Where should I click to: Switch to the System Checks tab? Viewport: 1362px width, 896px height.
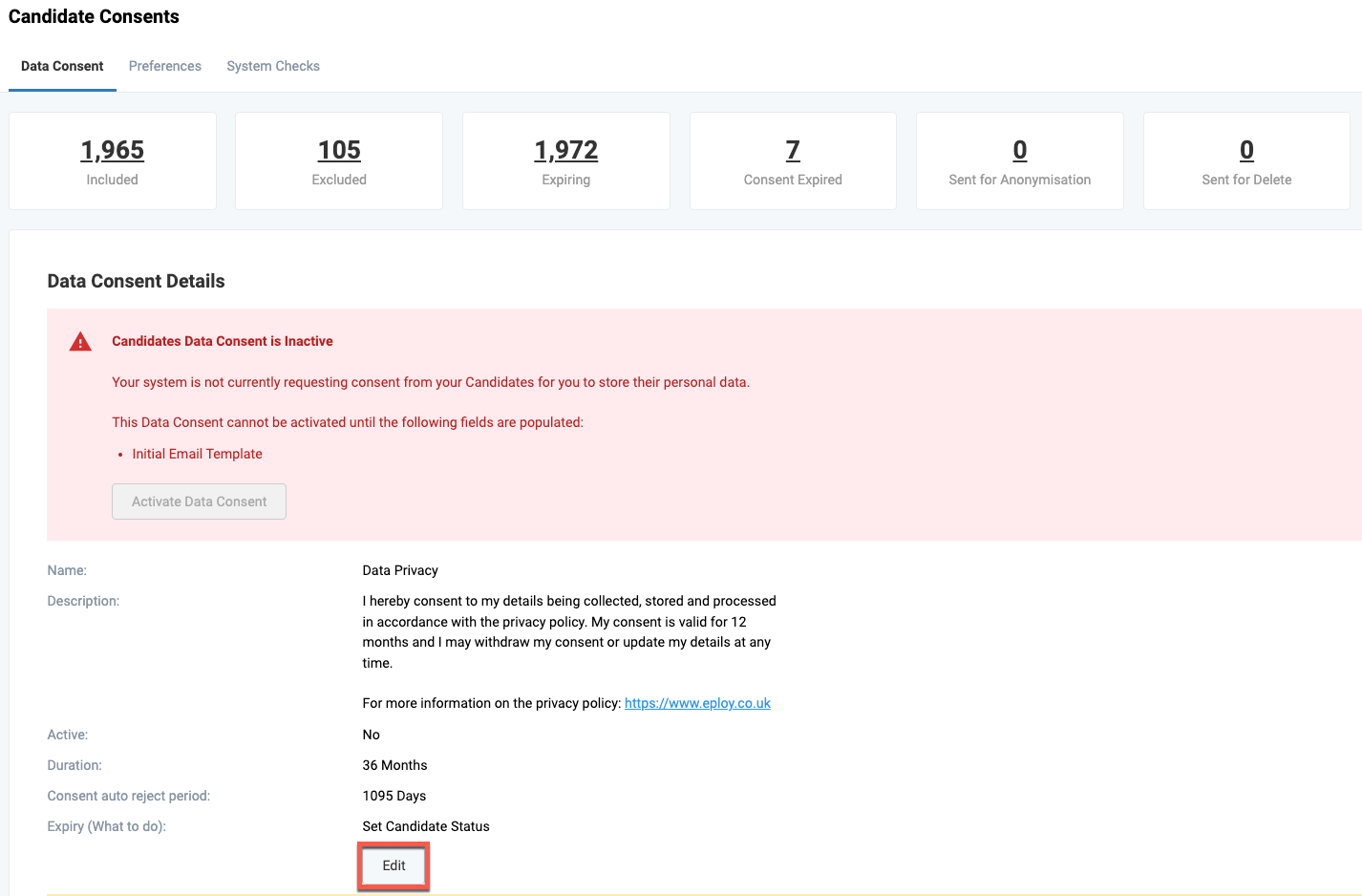273,66
